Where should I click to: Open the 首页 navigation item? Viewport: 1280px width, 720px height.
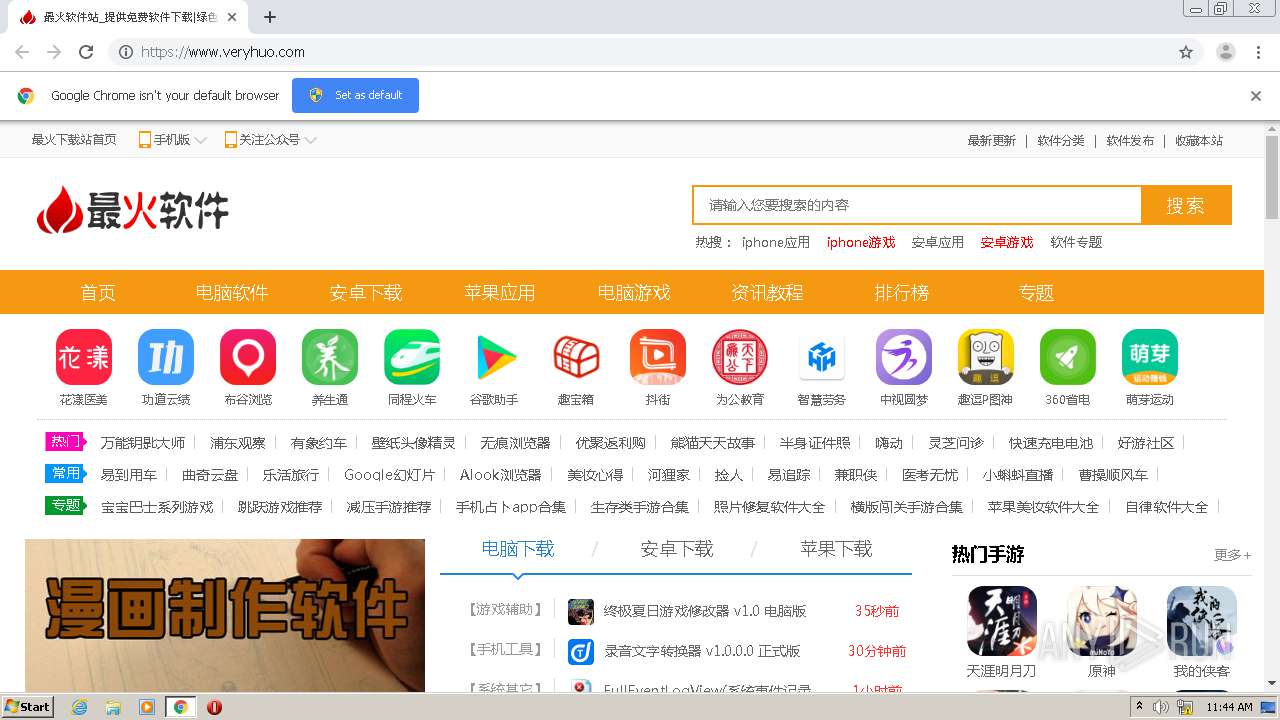tap(98, 293)
